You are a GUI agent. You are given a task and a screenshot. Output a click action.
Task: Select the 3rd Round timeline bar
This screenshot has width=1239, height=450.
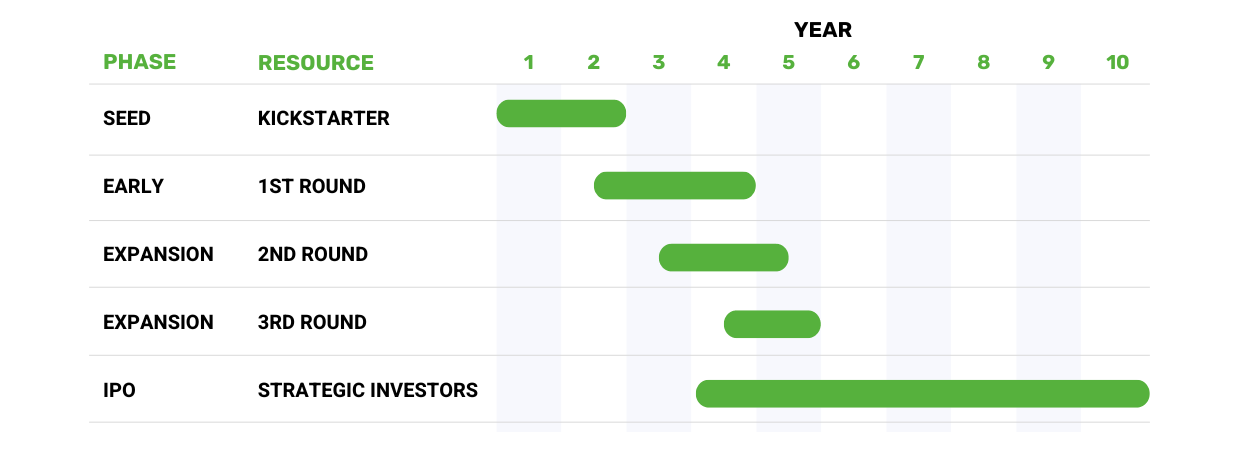click(772, 324)
